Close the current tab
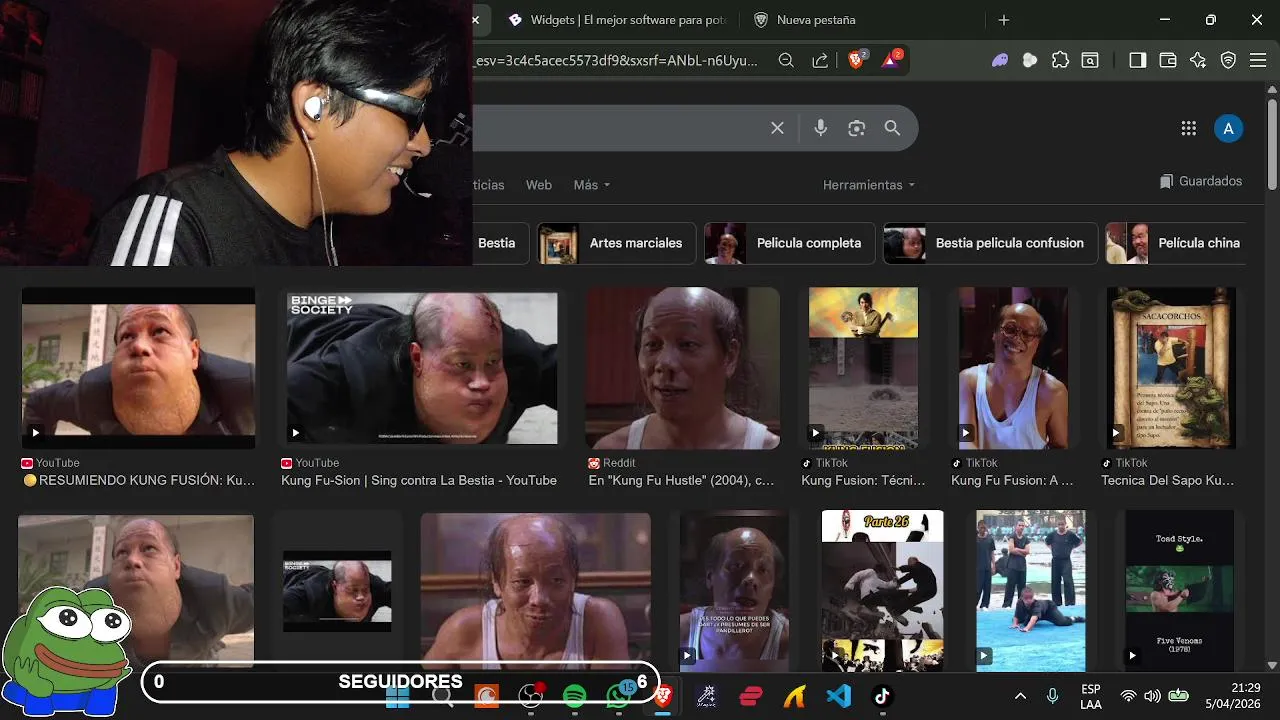The image size is (1280, 720). 476,20
